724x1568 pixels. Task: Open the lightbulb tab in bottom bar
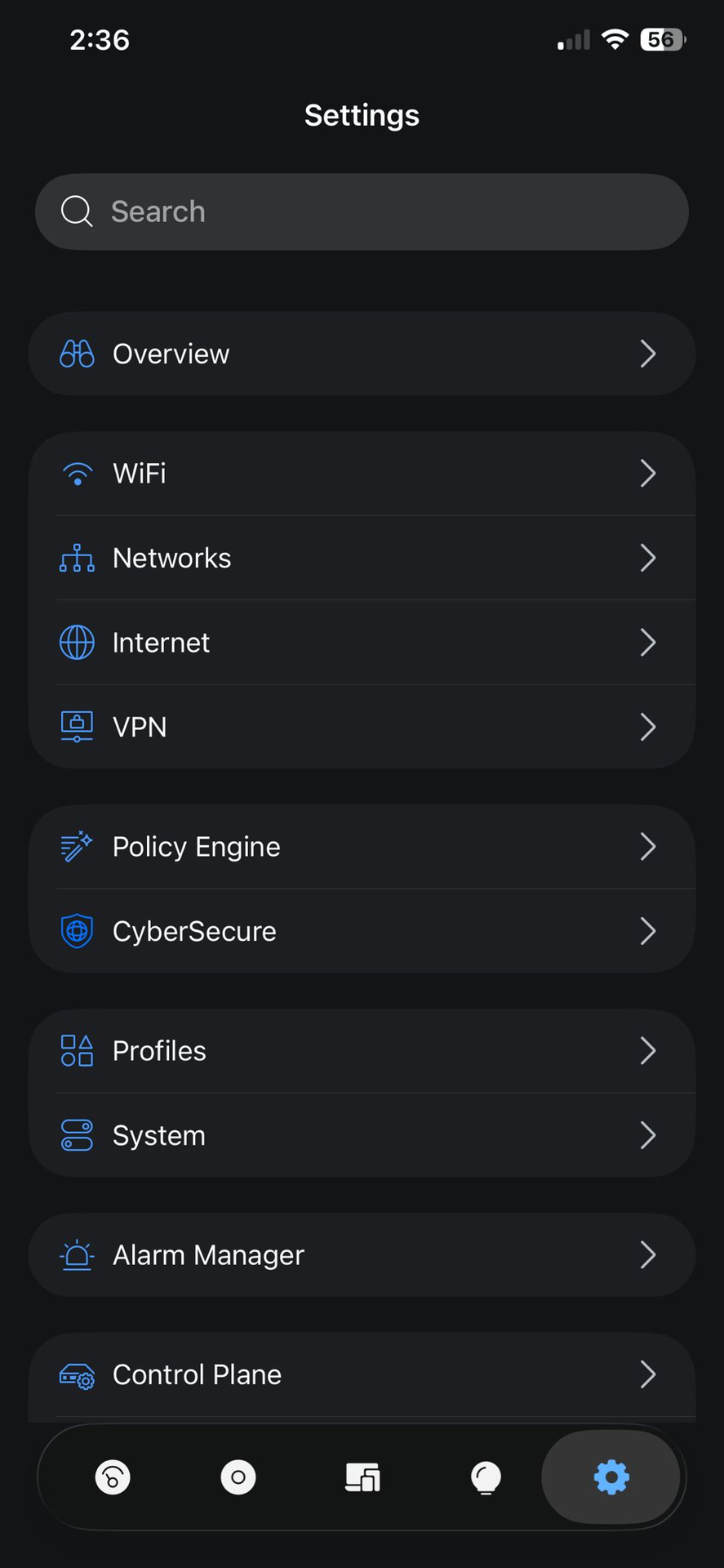point(486,1477)
